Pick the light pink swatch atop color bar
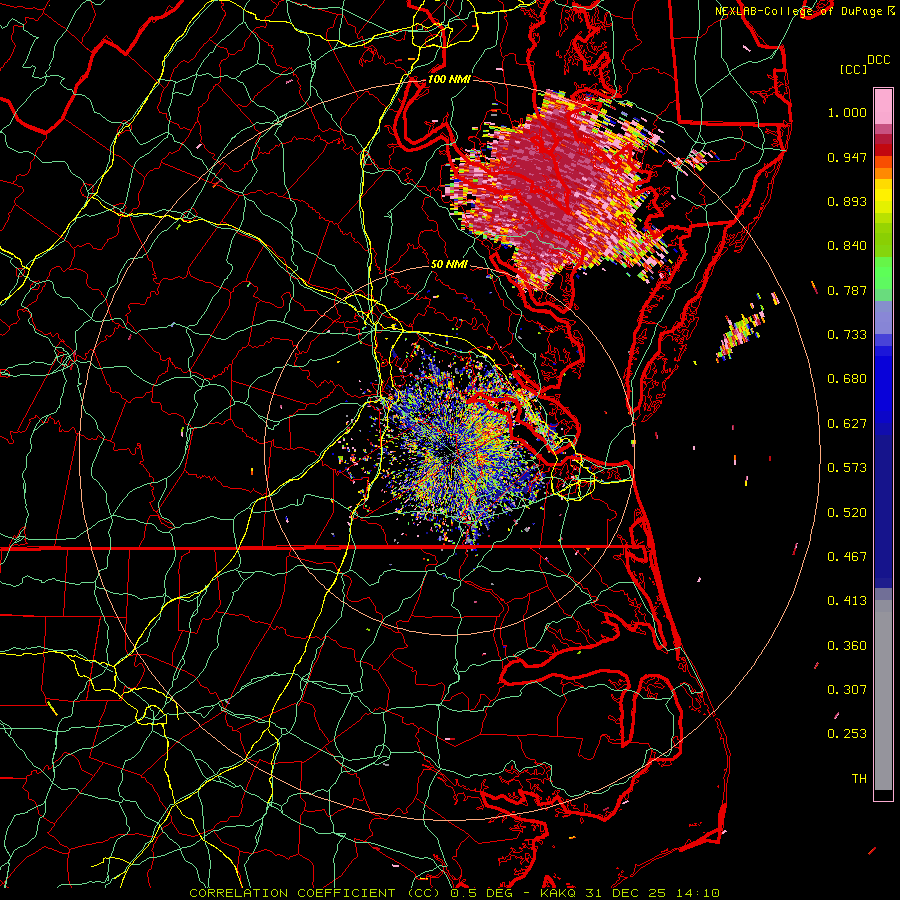This screenshot has width=900, height=900. [883, 106]
